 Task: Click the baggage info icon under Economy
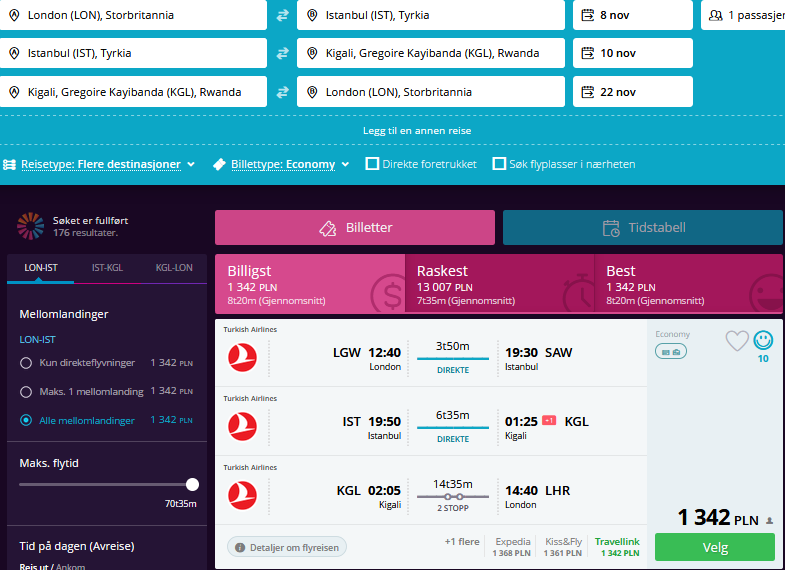pyautogui.click(x=671, y=352)
